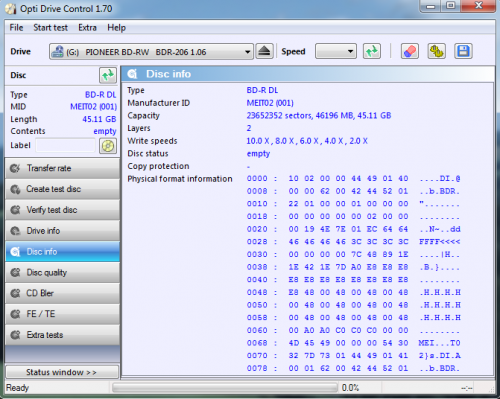The width and height of the screenshot is (500, 399).
Task: Click the Physical format information label
Action: pos(180,179)
